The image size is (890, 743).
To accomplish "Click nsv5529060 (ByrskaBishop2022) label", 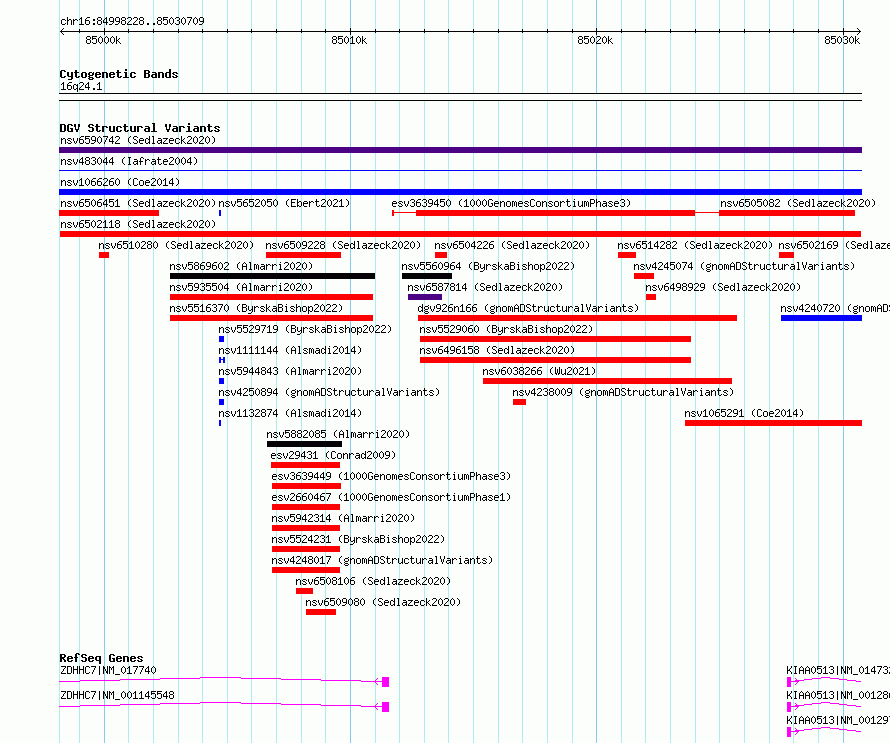I will coord(506,329).
